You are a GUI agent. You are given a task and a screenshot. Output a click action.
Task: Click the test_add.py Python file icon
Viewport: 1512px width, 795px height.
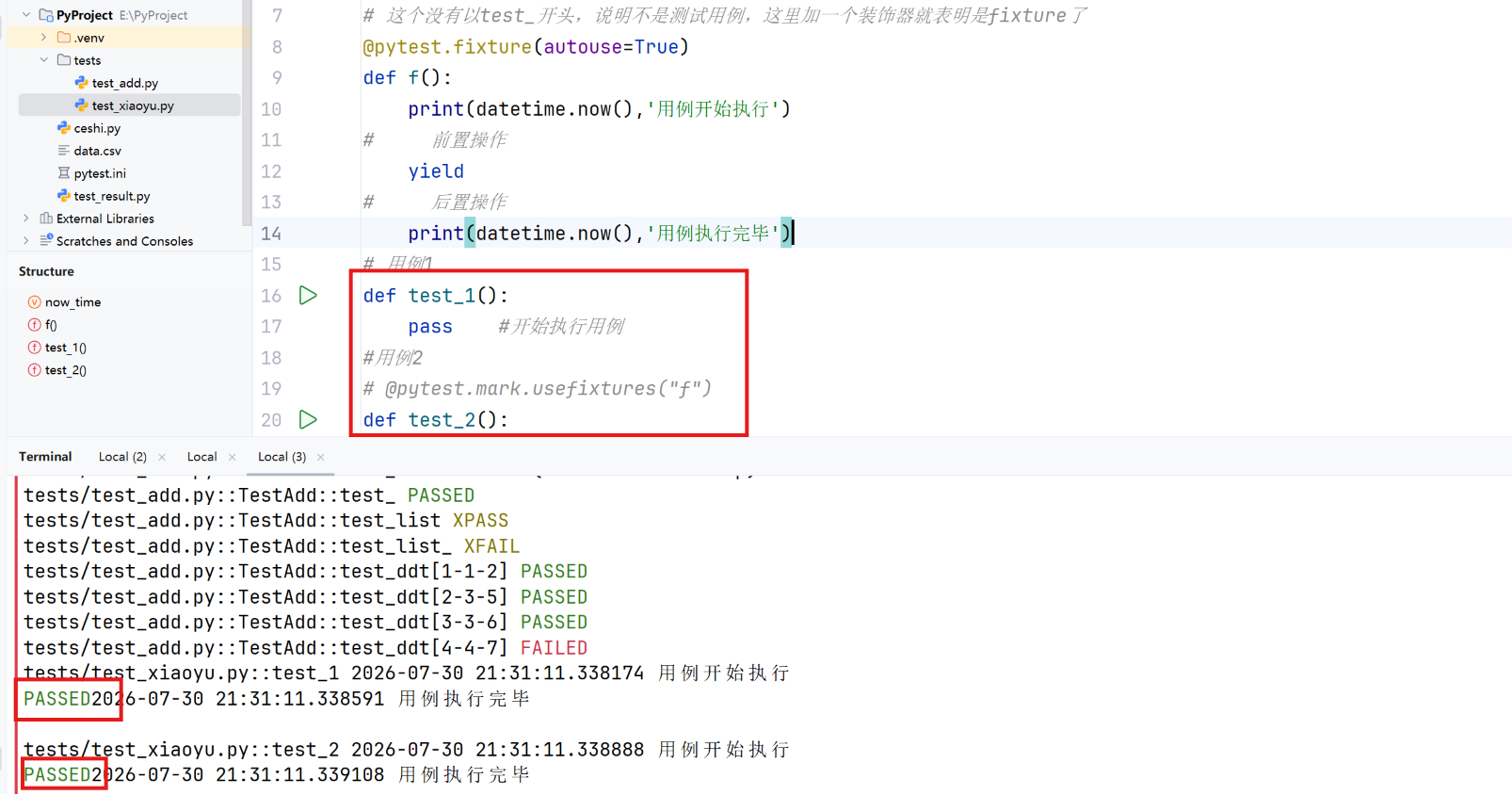pyautogui.click(x=82, y=83)
